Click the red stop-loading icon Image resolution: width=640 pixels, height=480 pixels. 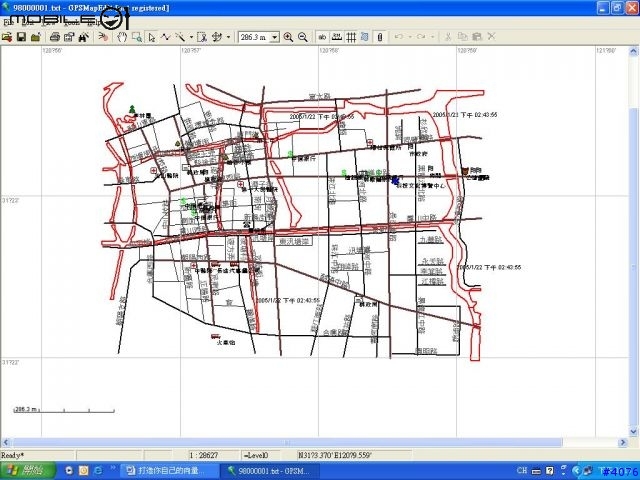[x=103, y=37]
